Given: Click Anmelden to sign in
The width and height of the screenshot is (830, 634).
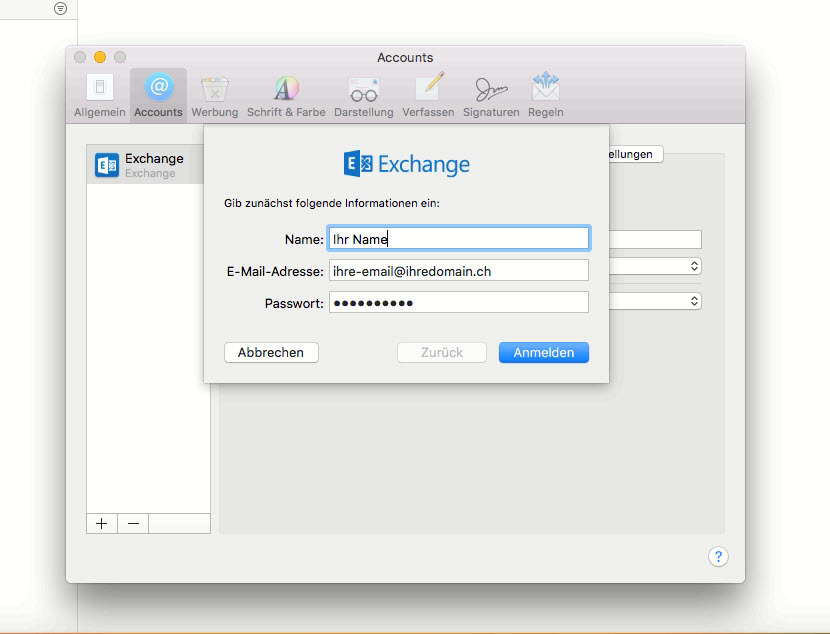Looking at the screenshot, I should tap(544, 352).
